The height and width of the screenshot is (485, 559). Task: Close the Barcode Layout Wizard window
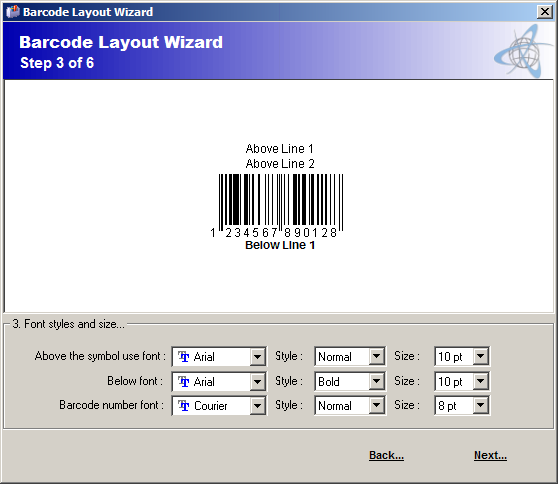click(x=545, y=12)
